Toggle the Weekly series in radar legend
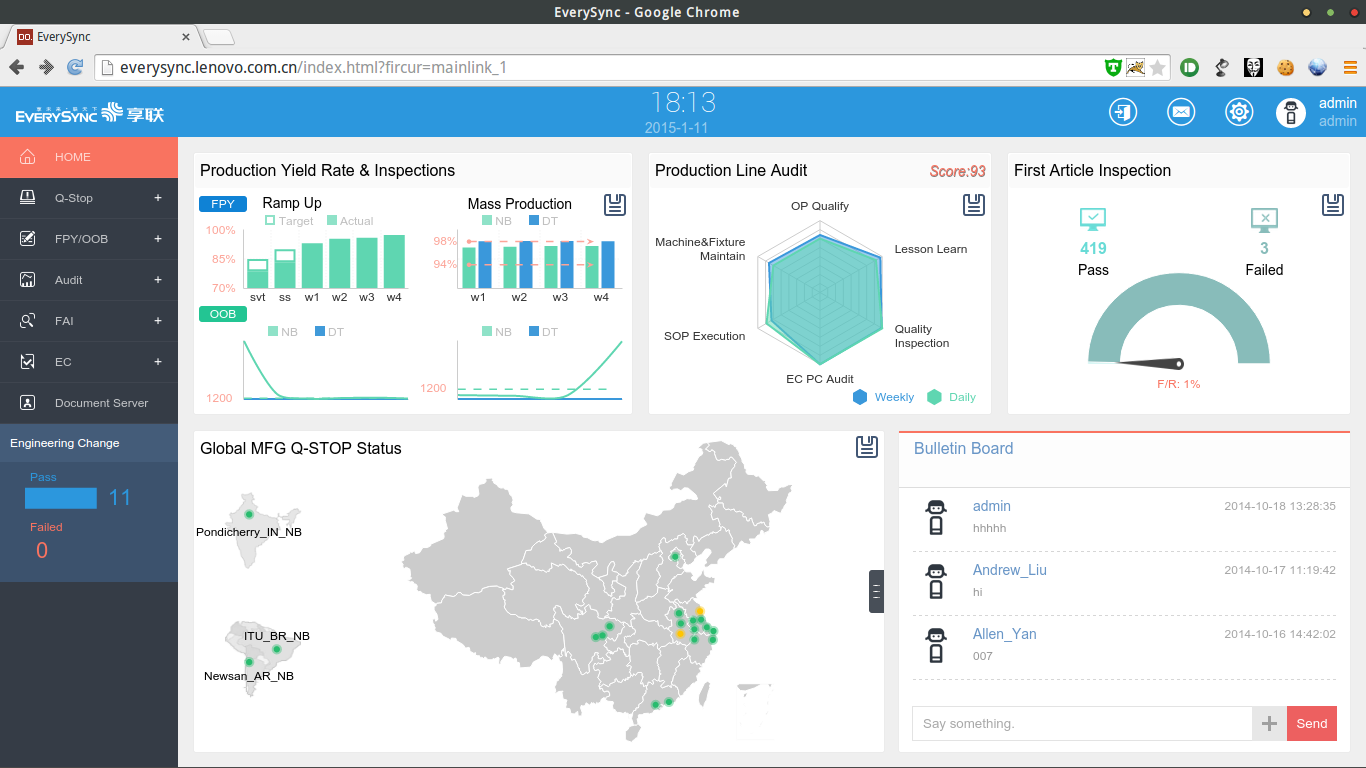The image size is (1366, 768). point(883,397)
